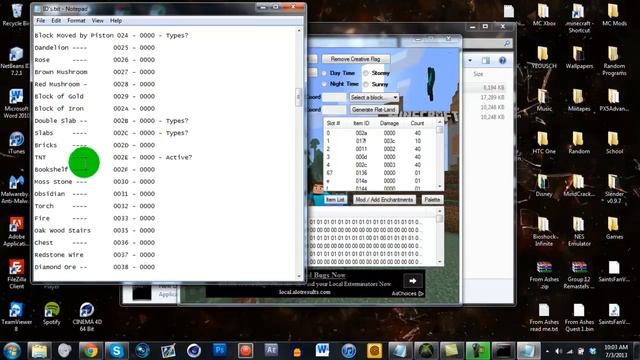Select the Stormy weather radio button
Image resolution: width=640 pixels, height=360 pixels.
coord(366,73)
